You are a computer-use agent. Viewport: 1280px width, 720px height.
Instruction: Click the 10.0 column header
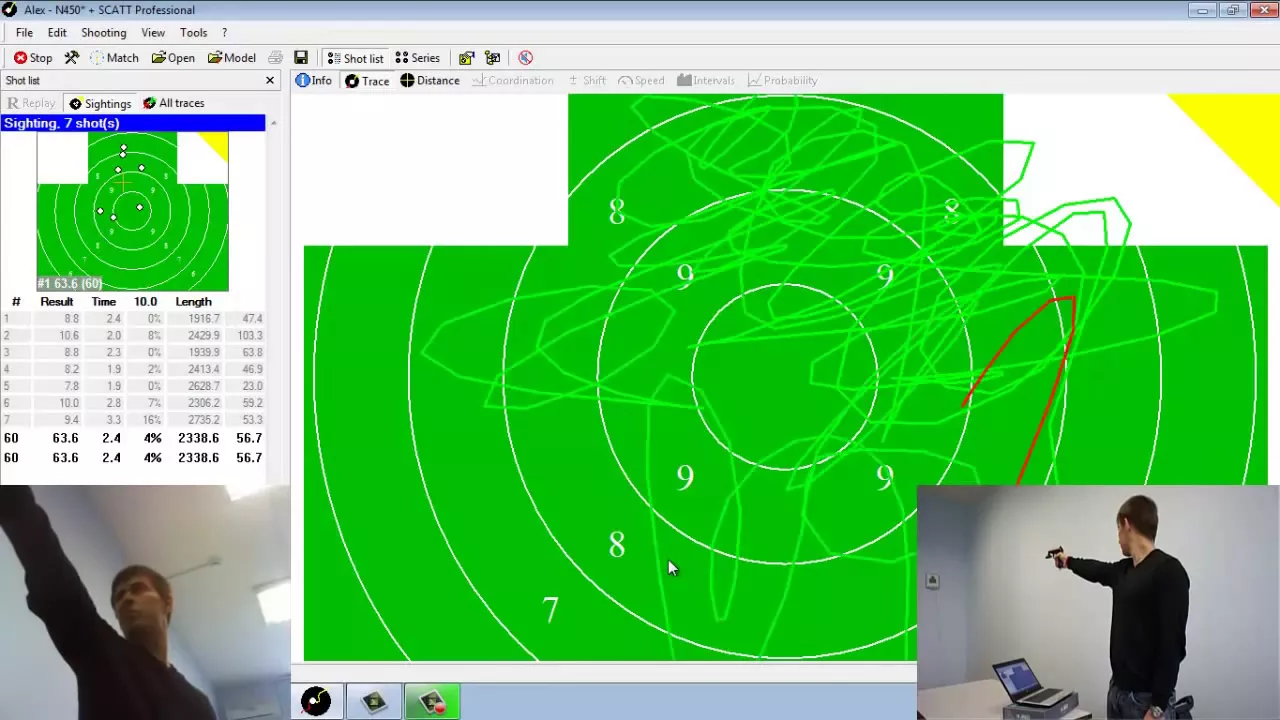coord(145,302)
